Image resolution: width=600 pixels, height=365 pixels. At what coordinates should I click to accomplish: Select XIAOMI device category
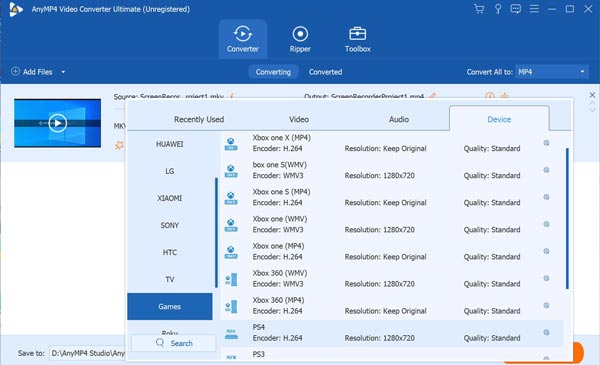tap(170, 198)
